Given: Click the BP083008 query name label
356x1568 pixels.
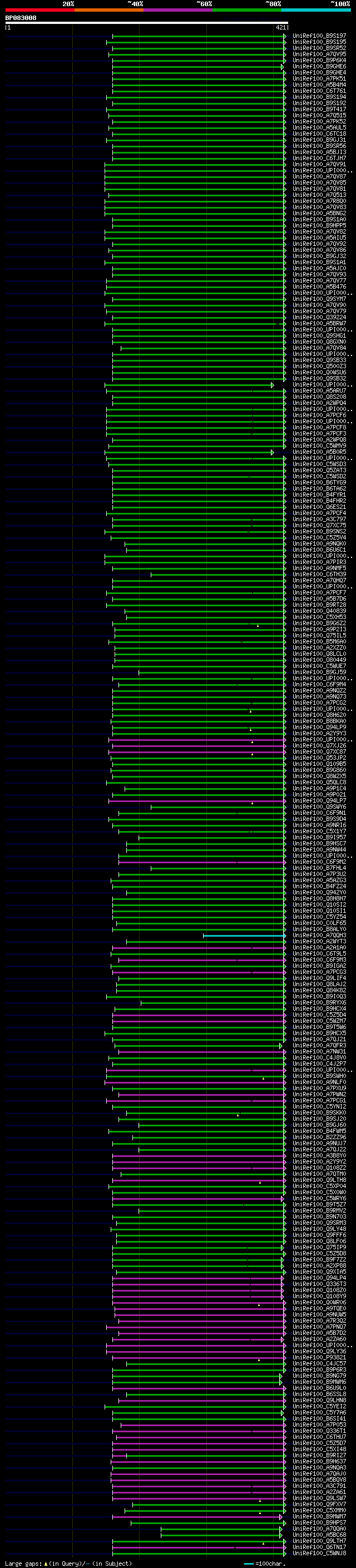Looking at the screenshot, I should [21, 18].
